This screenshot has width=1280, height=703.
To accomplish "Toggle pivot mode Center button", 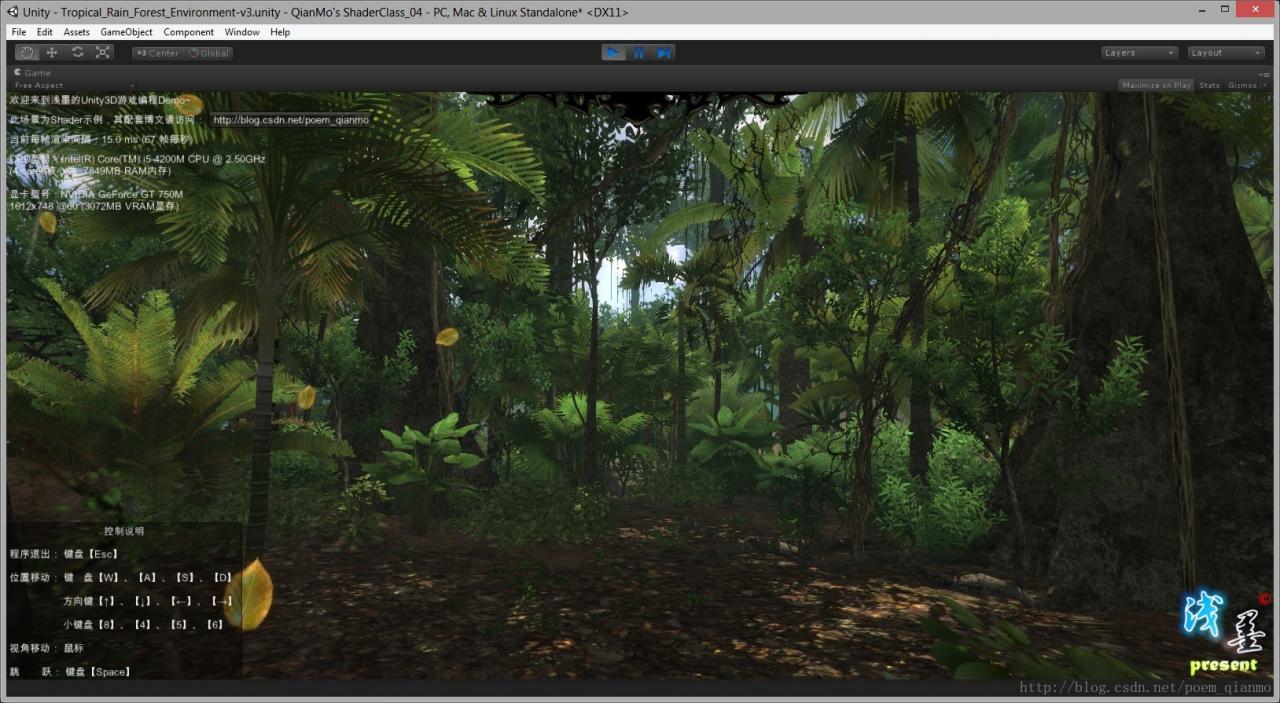I will click(x=157, y=53).
